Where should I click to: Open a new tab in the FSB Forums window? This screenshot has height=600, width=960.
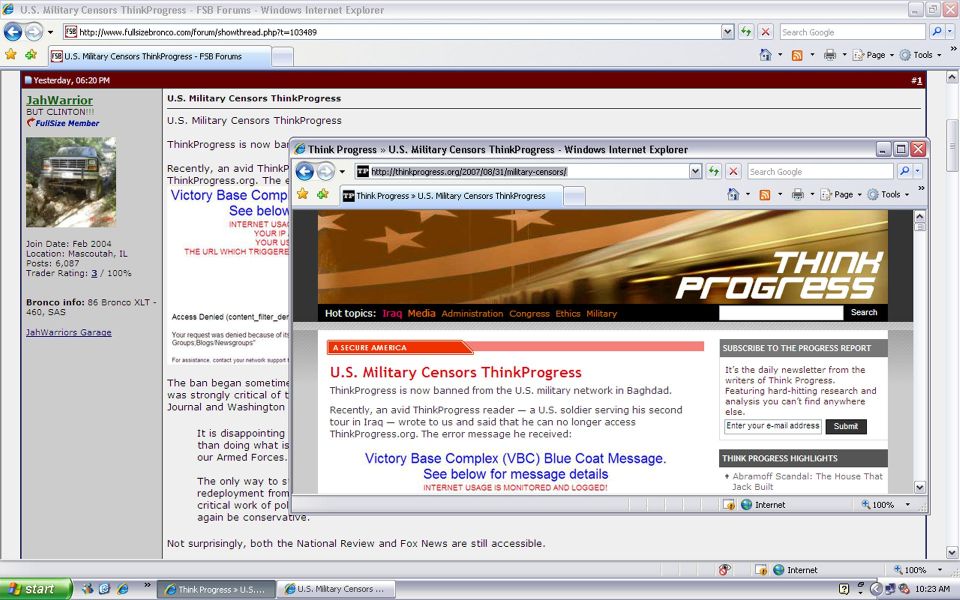pos(282,57)
